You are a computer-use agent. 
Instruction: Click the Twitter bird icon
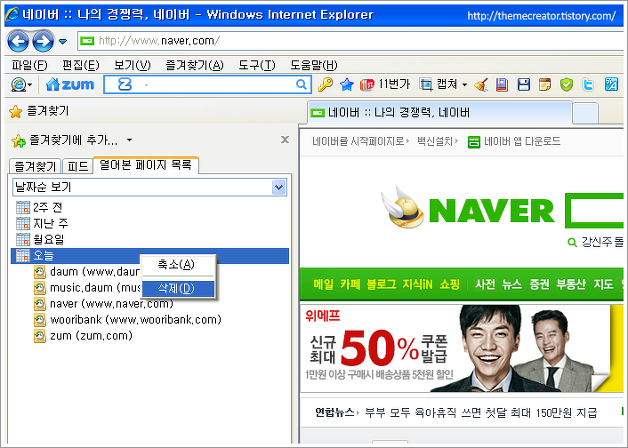(x=588, y=84)
